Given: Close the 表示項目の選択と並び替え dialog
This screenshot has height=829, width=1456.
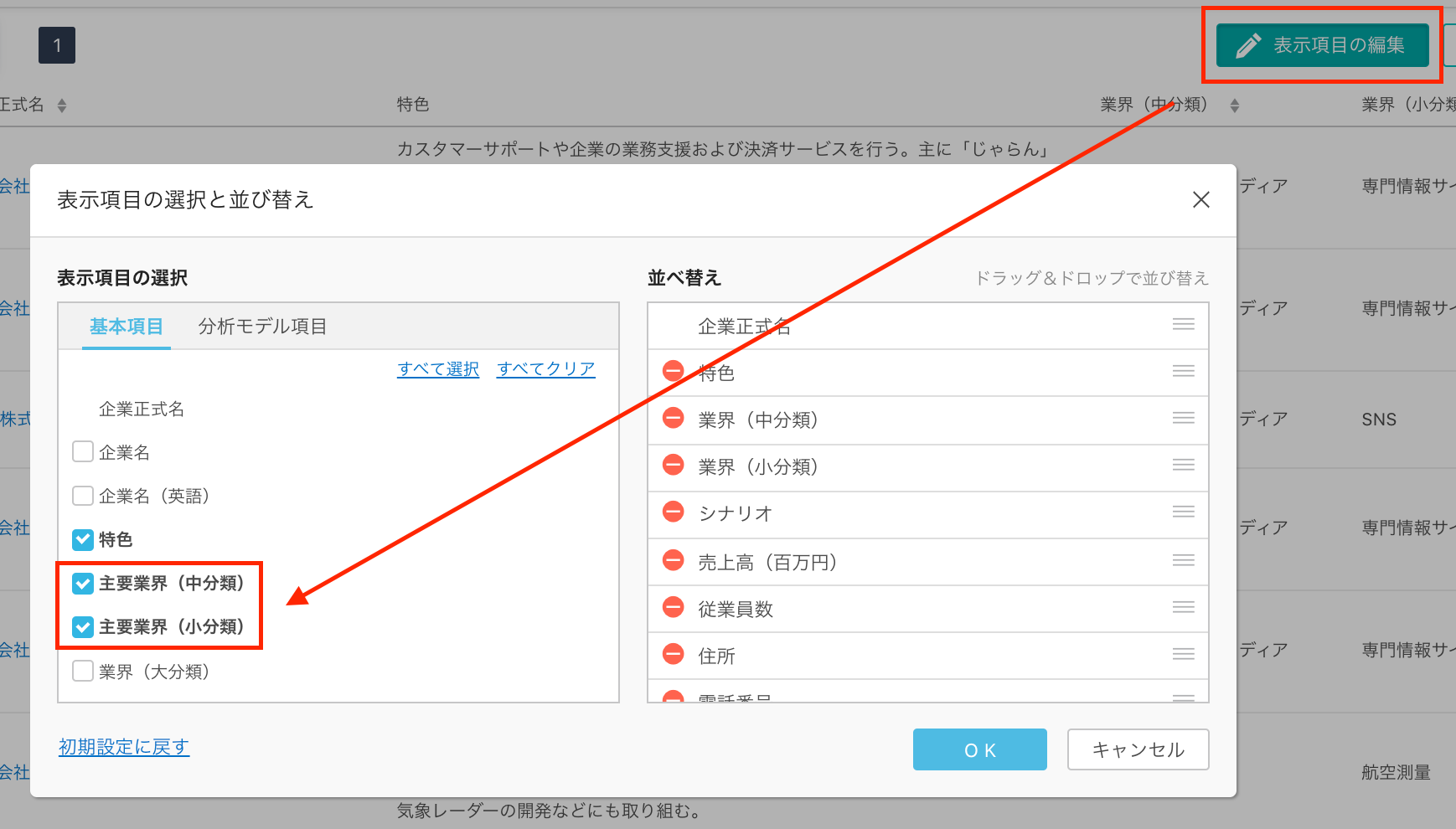Looking at the screenshot, I should (x=1200, y=200).
